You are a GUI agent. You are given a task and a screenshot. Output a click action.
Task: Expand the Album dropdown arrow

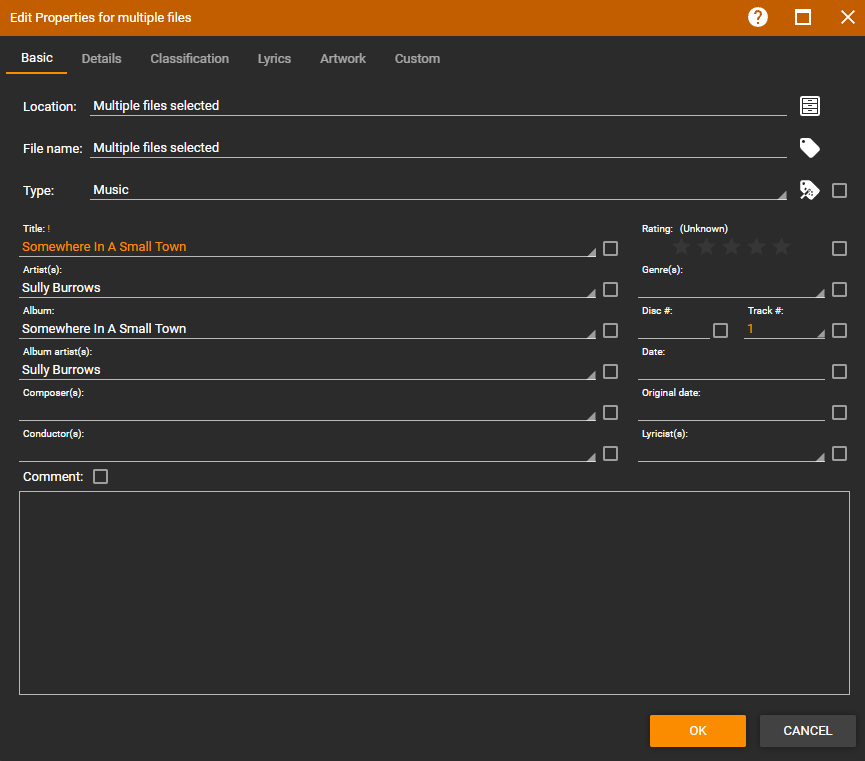[591, 334]
